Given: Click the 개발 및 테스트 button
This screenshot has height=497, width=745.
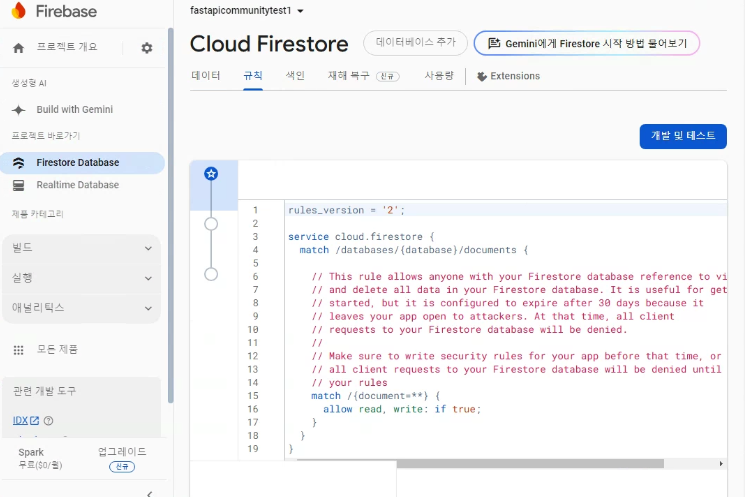Looking at the screenshot, I should [x=683, y=136].
